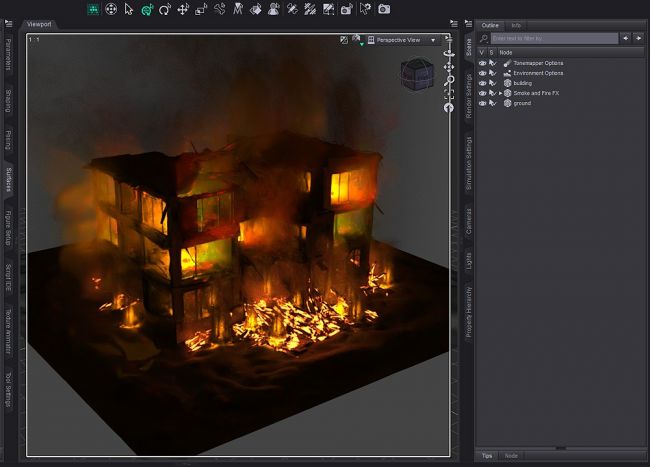Click the next filter result arrow button

(x=638, y=38)
